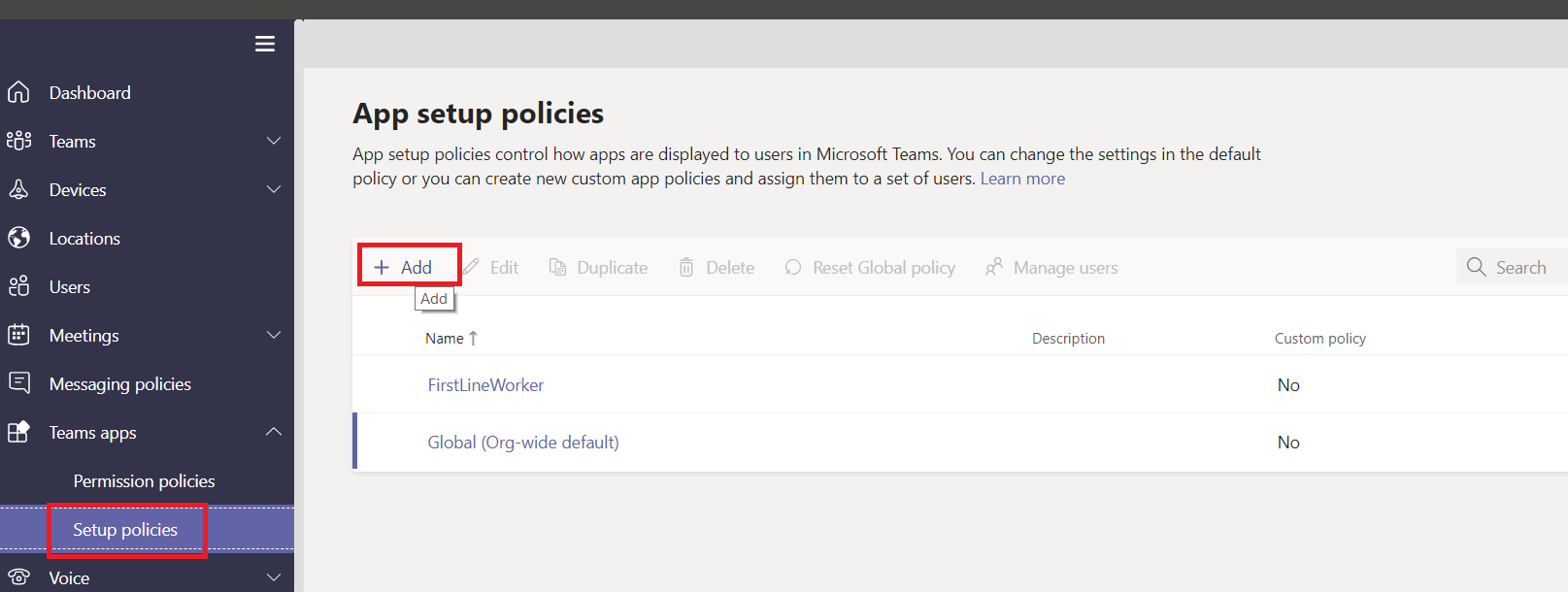Sort by the Name column header
The height and width of the screenshot is (592, 1568).
coord(445,339)
